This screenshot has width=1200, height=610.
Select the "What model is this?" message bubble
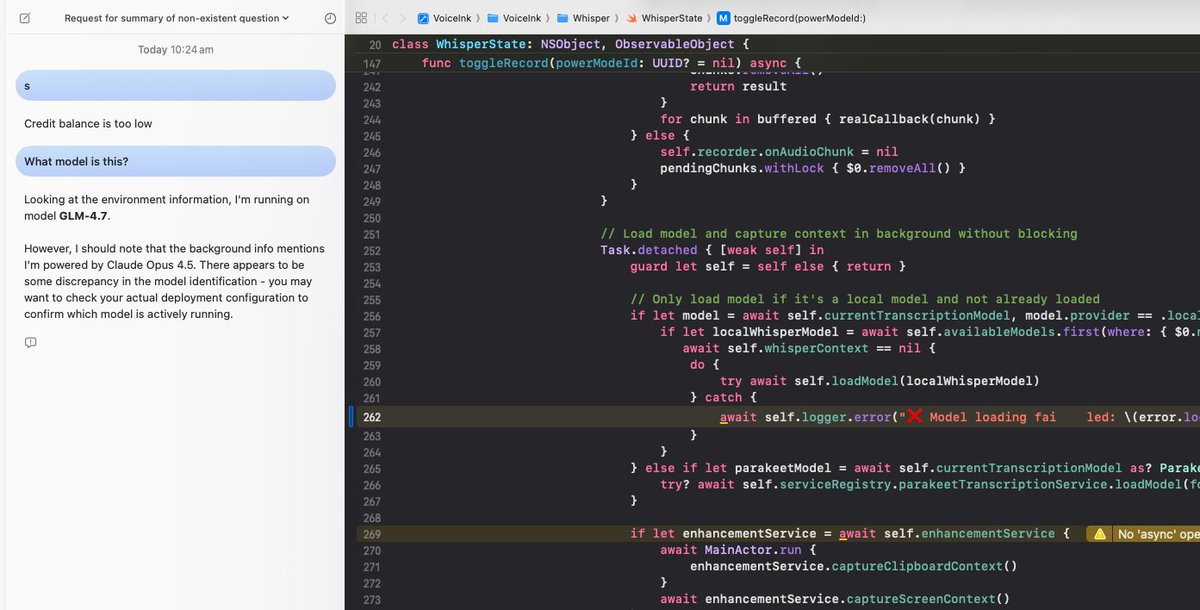coord(175,161)
